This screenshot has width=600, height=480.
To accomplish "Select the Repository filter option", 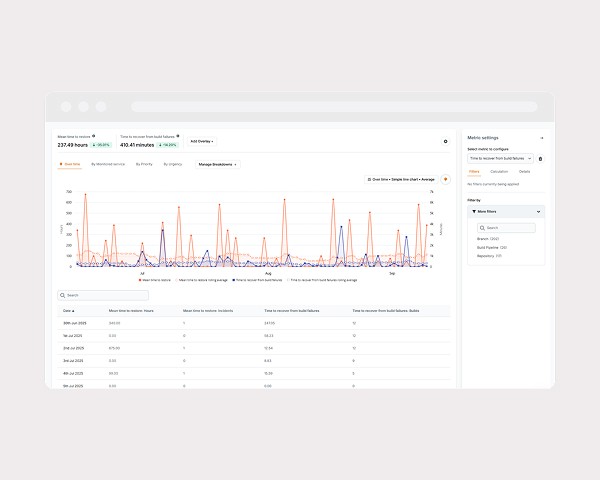I will click(489, 256).
